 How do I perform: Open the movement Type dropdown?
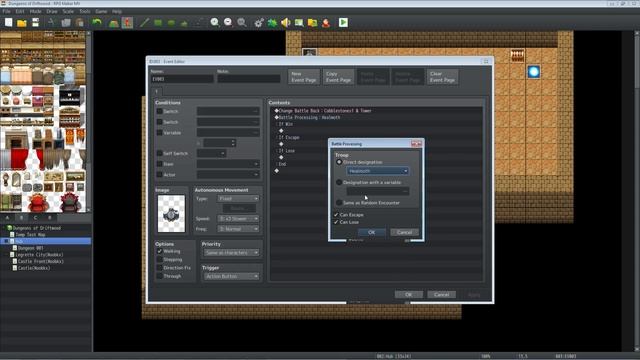click(238, 198)
